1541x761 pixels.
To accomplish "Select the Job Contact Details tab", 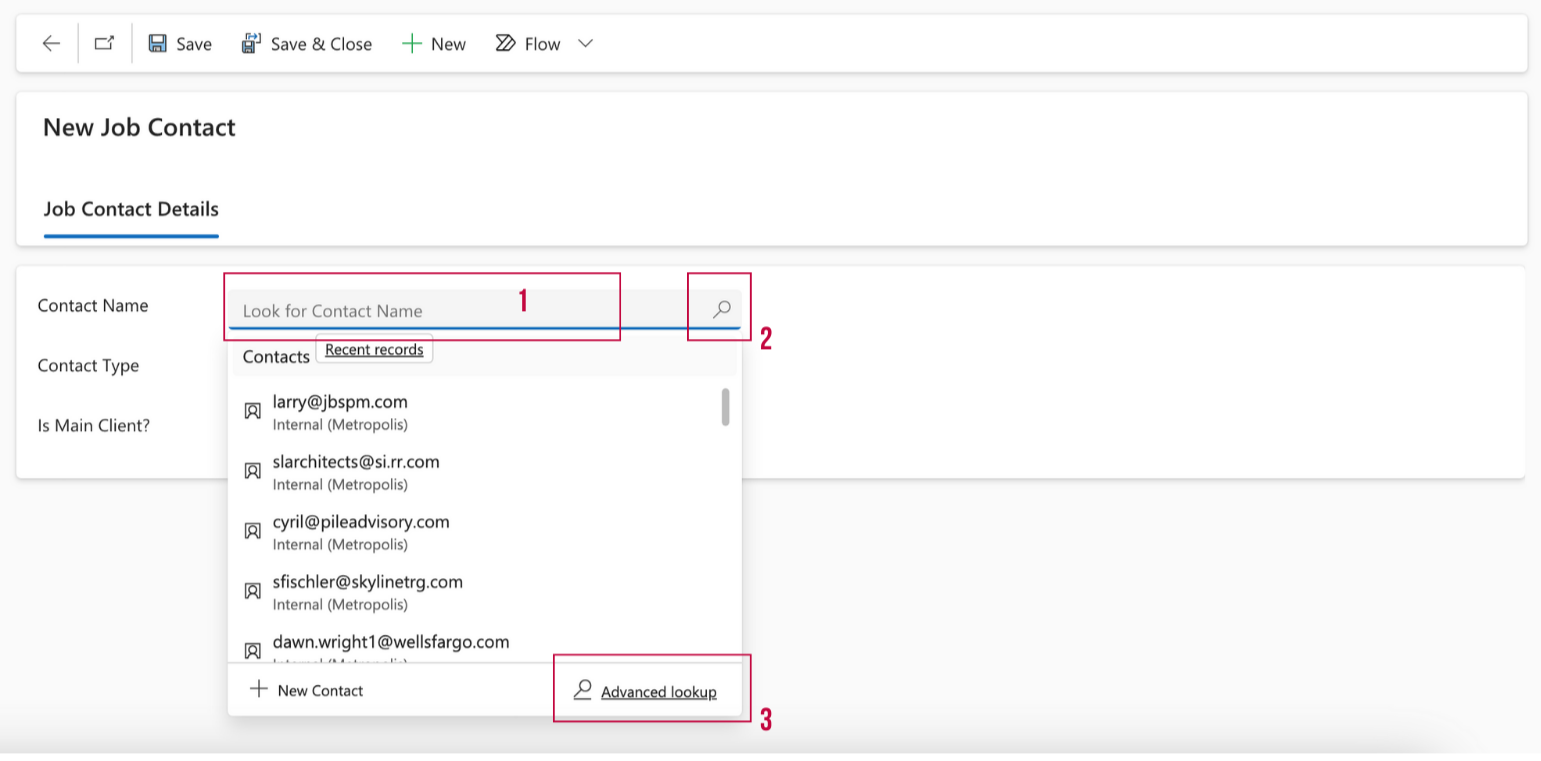I will tap(131, 209).
